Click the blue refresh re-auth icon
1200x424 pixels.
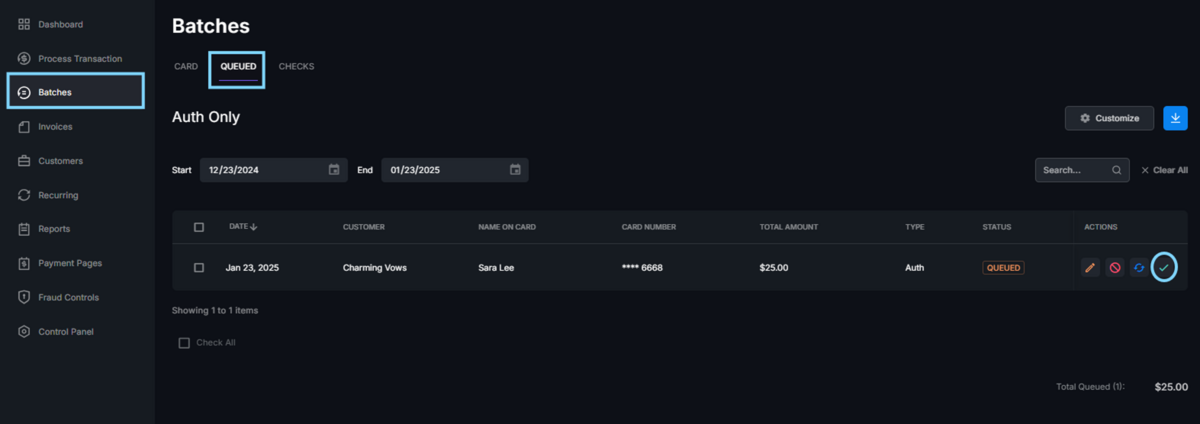coord(1138,268)
